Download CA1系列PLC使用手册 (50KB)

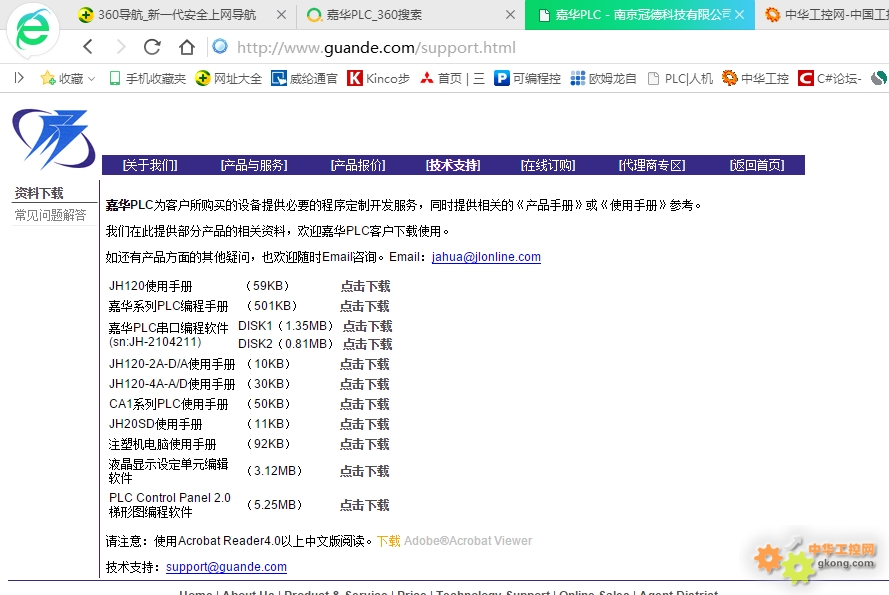365,404
